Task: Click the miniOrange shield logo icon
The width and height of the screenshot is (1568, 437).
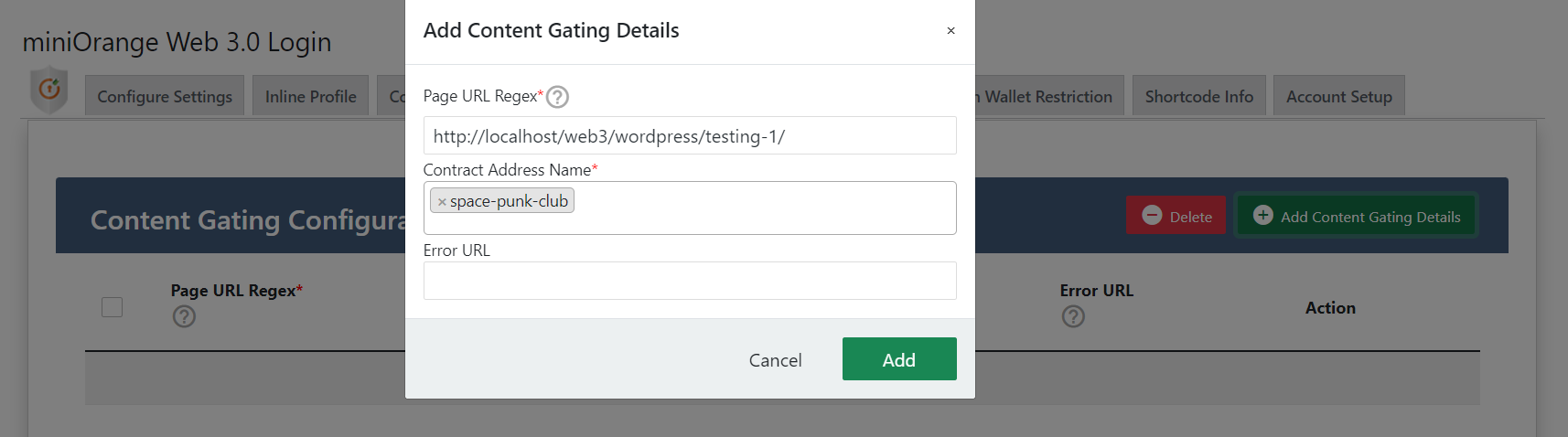Action: pyautogui.click(x=49, y=90)
